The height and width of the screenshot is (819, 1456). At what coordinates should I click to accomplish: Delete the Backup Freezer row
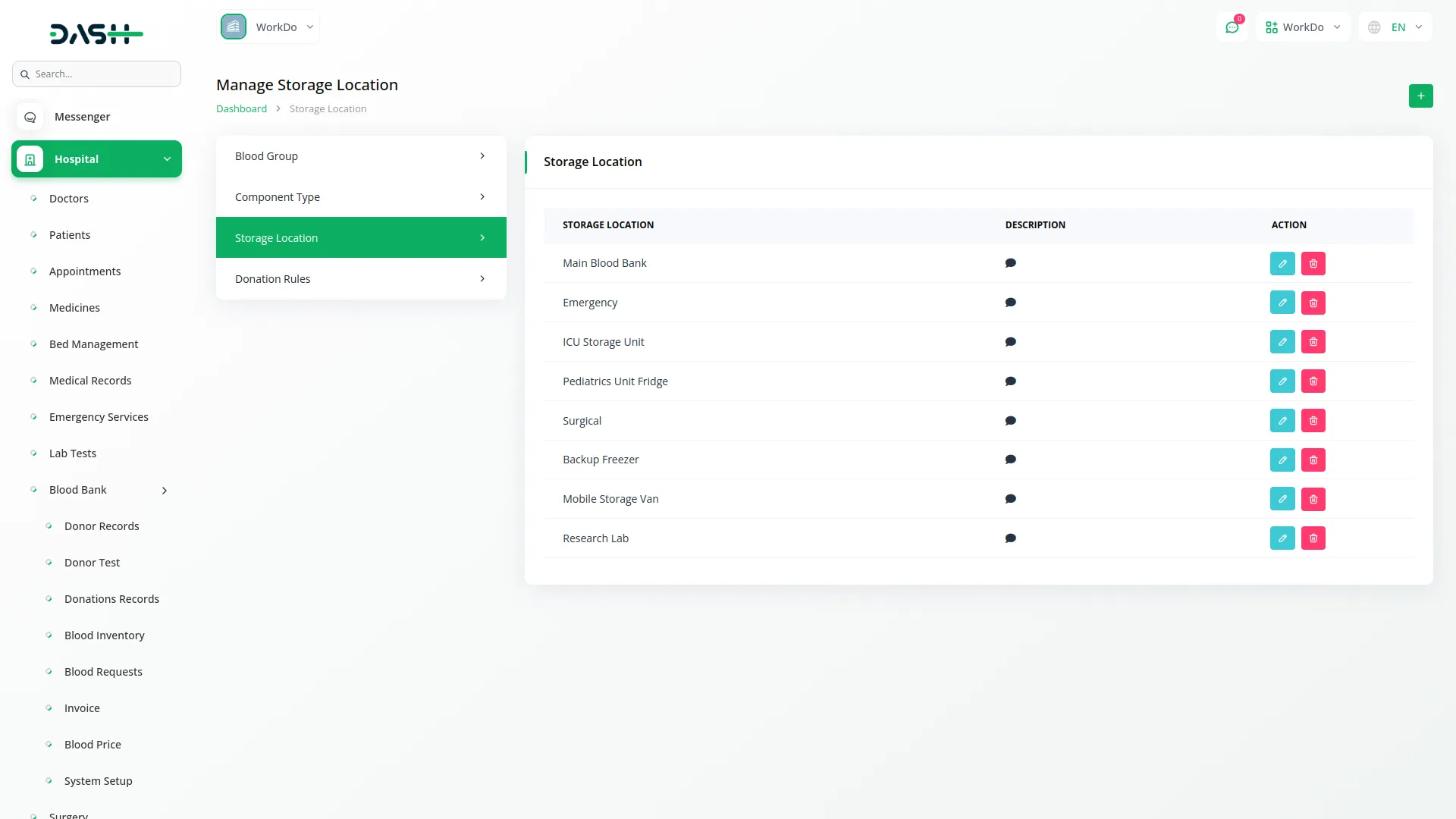(1313, 460)
